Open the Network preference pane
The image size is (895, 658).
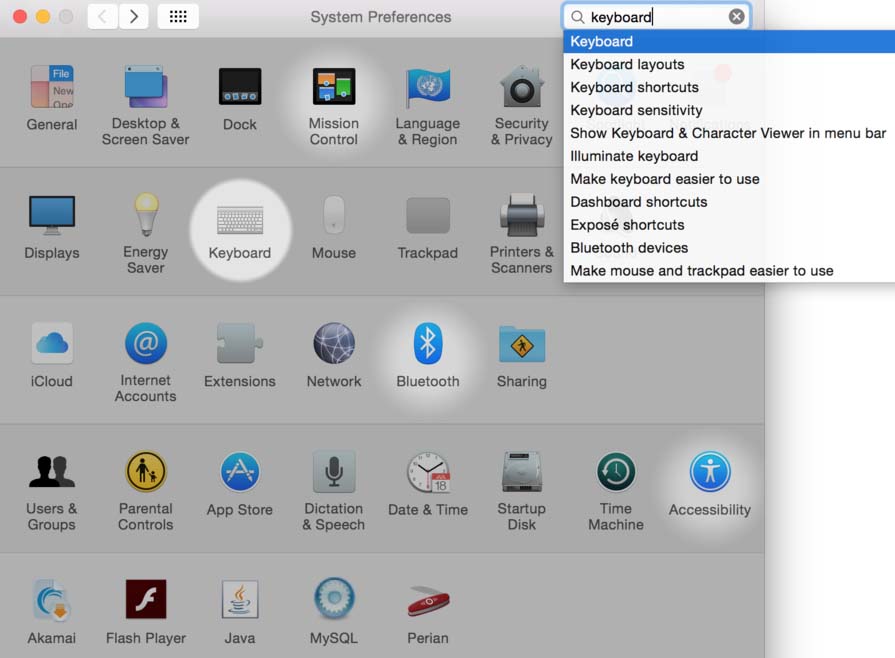(x=334, y=355)
